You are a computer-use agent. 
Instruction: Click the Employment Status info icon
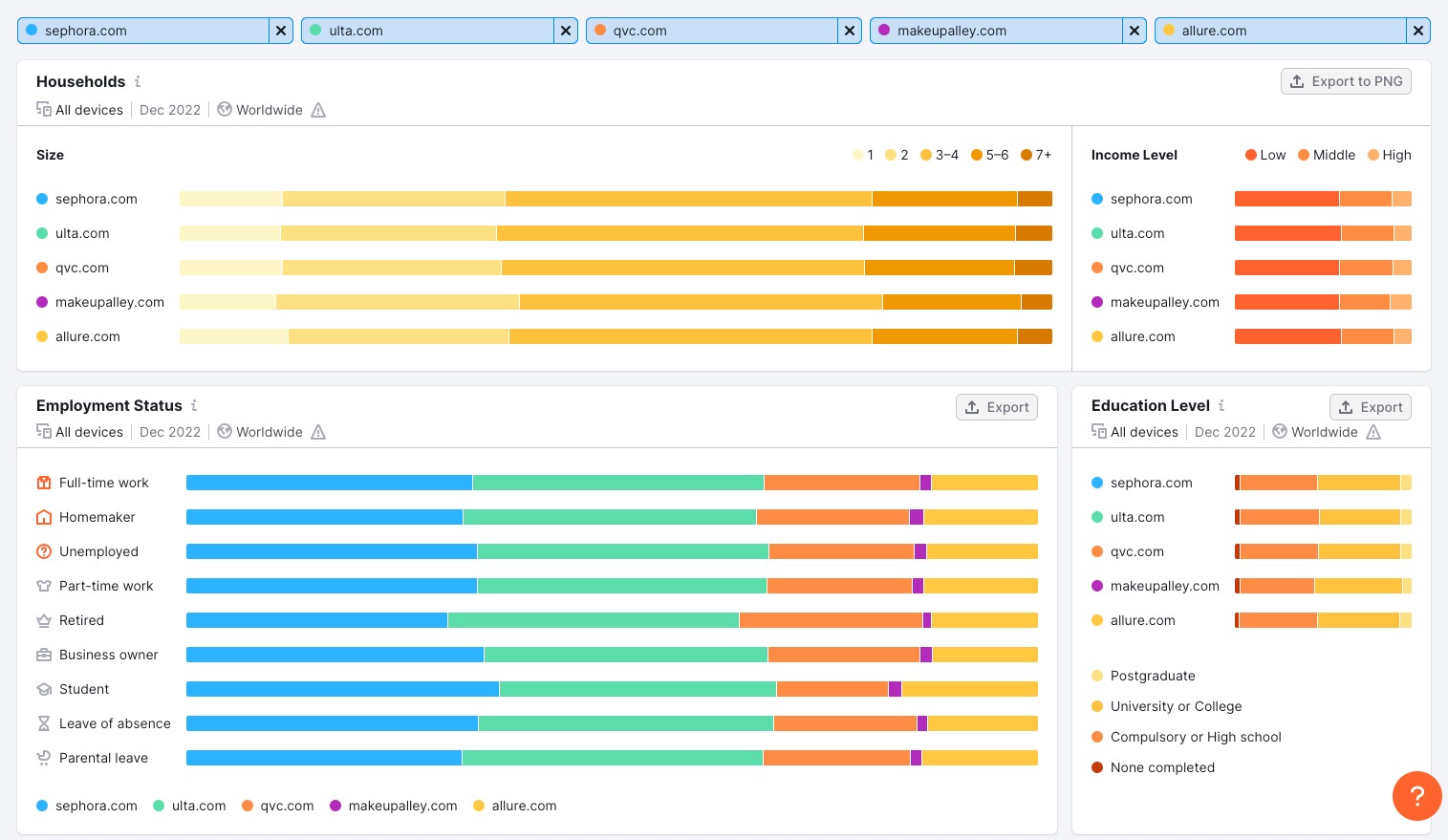coord(194,405)
